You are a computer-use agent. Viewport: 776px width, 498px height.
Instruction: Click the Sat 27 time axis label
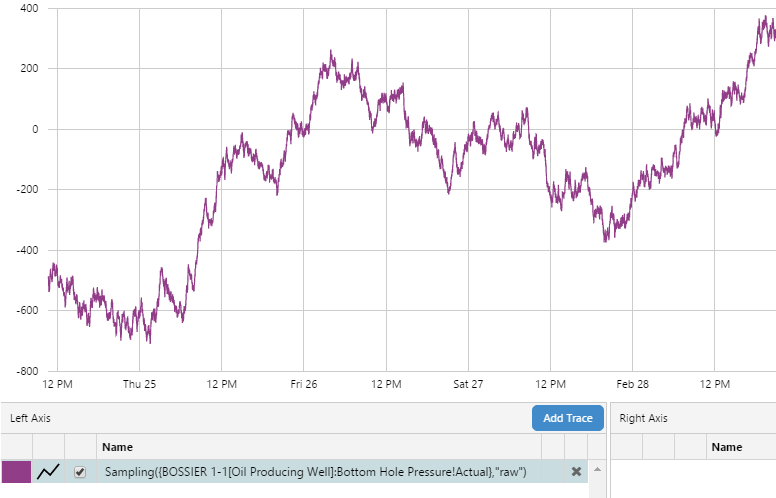(x=468, y=384)
